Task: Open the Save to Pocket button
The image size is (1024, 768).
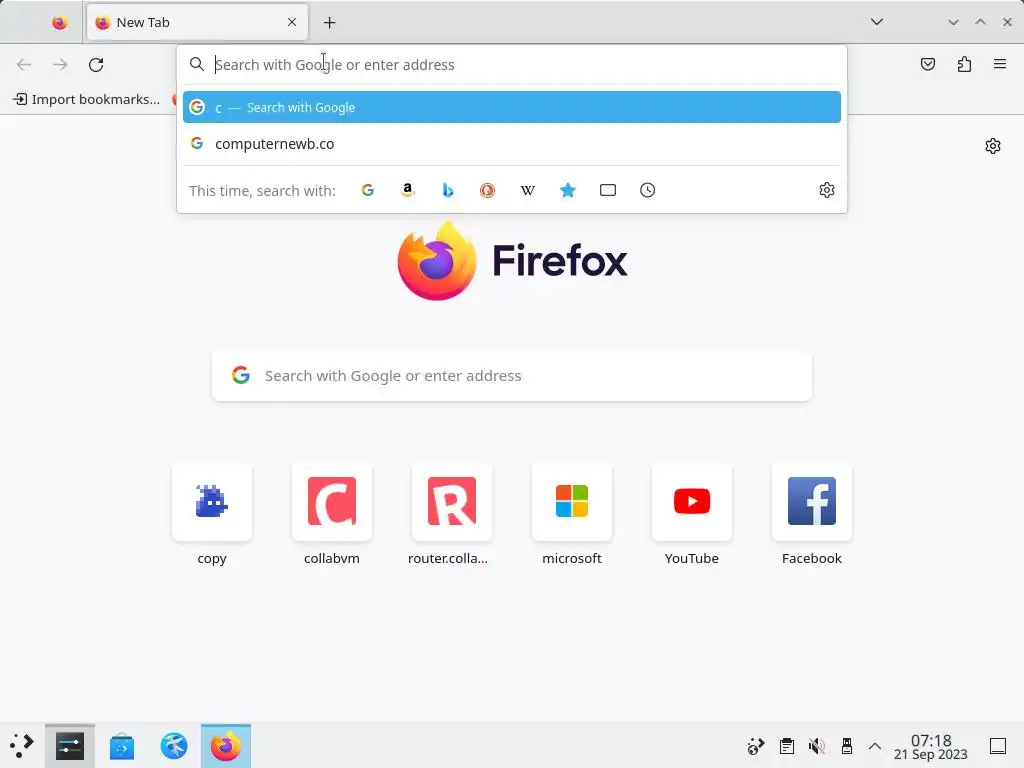Action: [x=928, y=64]
